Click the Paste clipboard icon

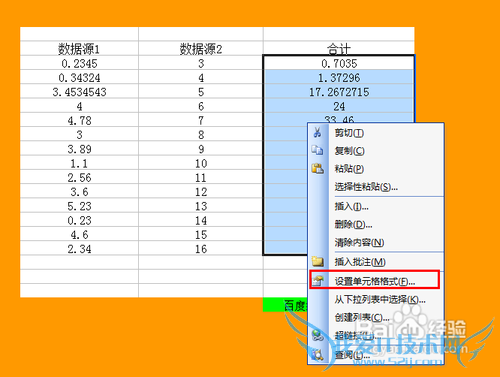pos(317,168)
